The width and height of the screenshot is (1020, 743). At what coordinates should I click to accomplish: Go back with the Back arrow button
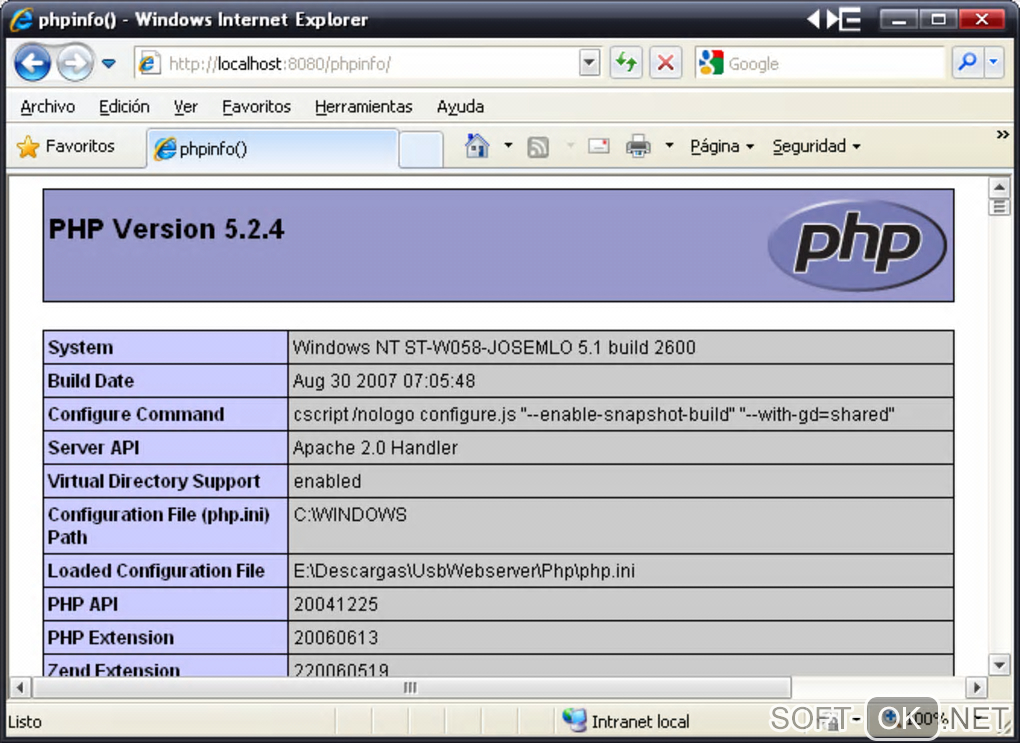pos(33,63)
